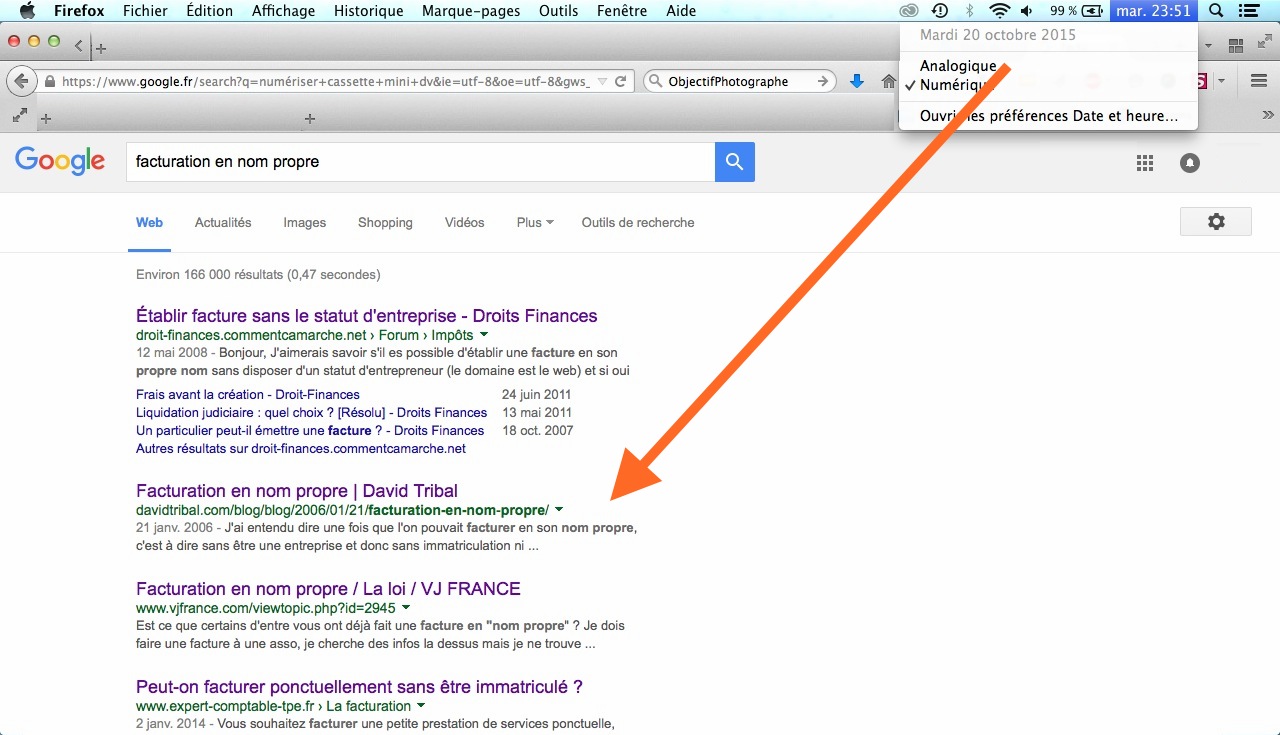The image size is (1280, 735).
Task: Click the Firefox back arrow button
Action: (x=22, y=81)
